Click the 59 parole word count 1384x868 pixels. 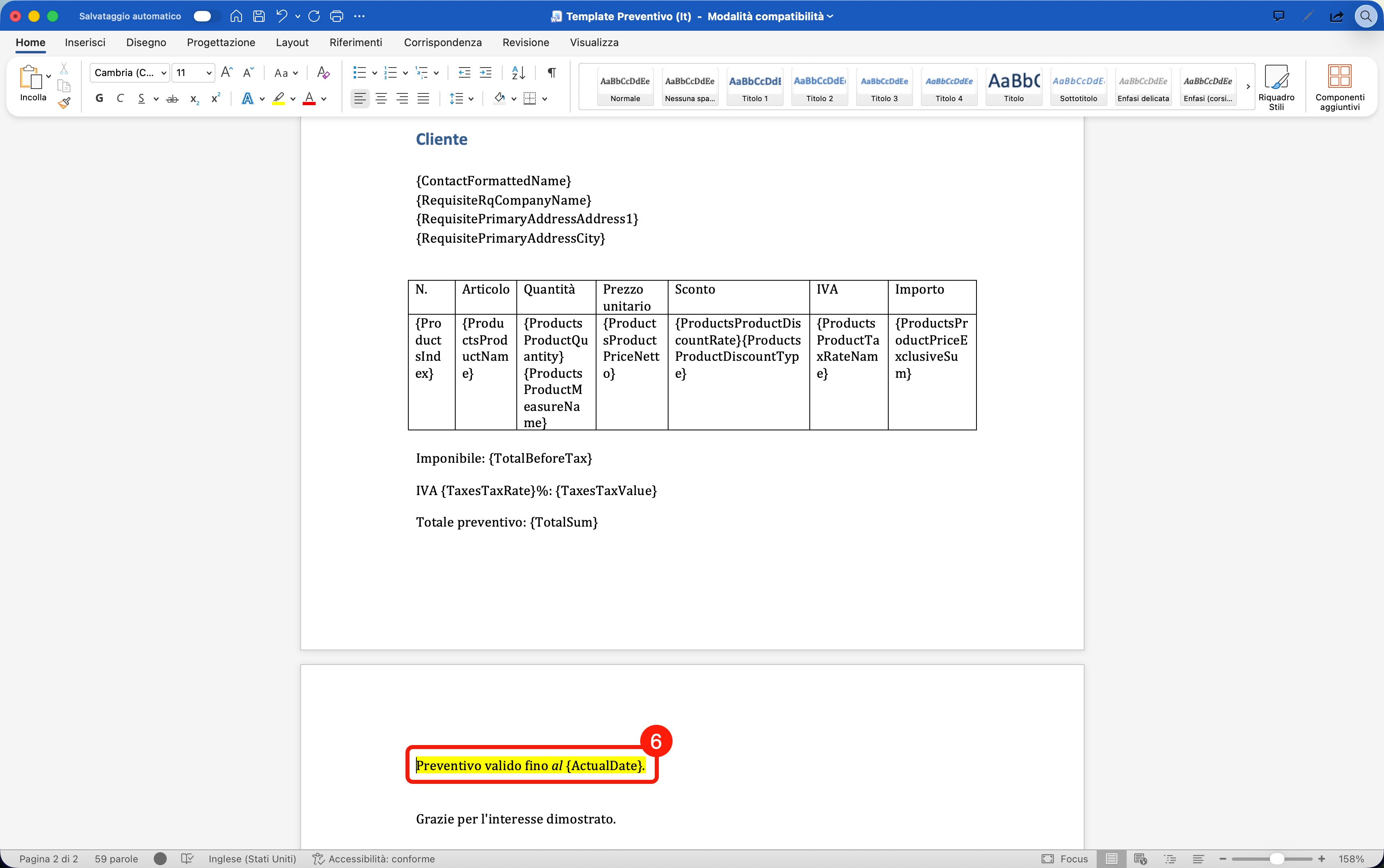click(x=116, y=859)
